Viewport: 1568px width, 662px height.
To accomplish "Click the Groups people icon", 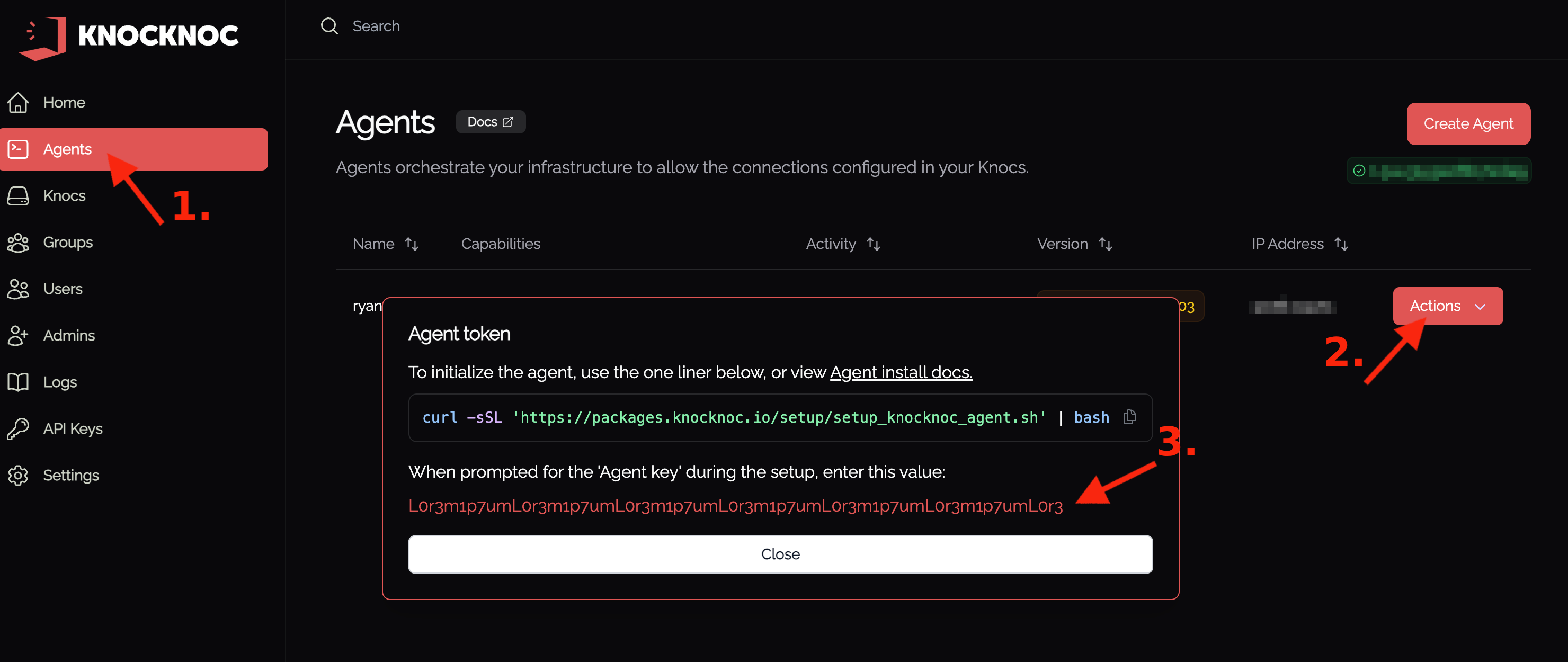I will coord(18,242).
